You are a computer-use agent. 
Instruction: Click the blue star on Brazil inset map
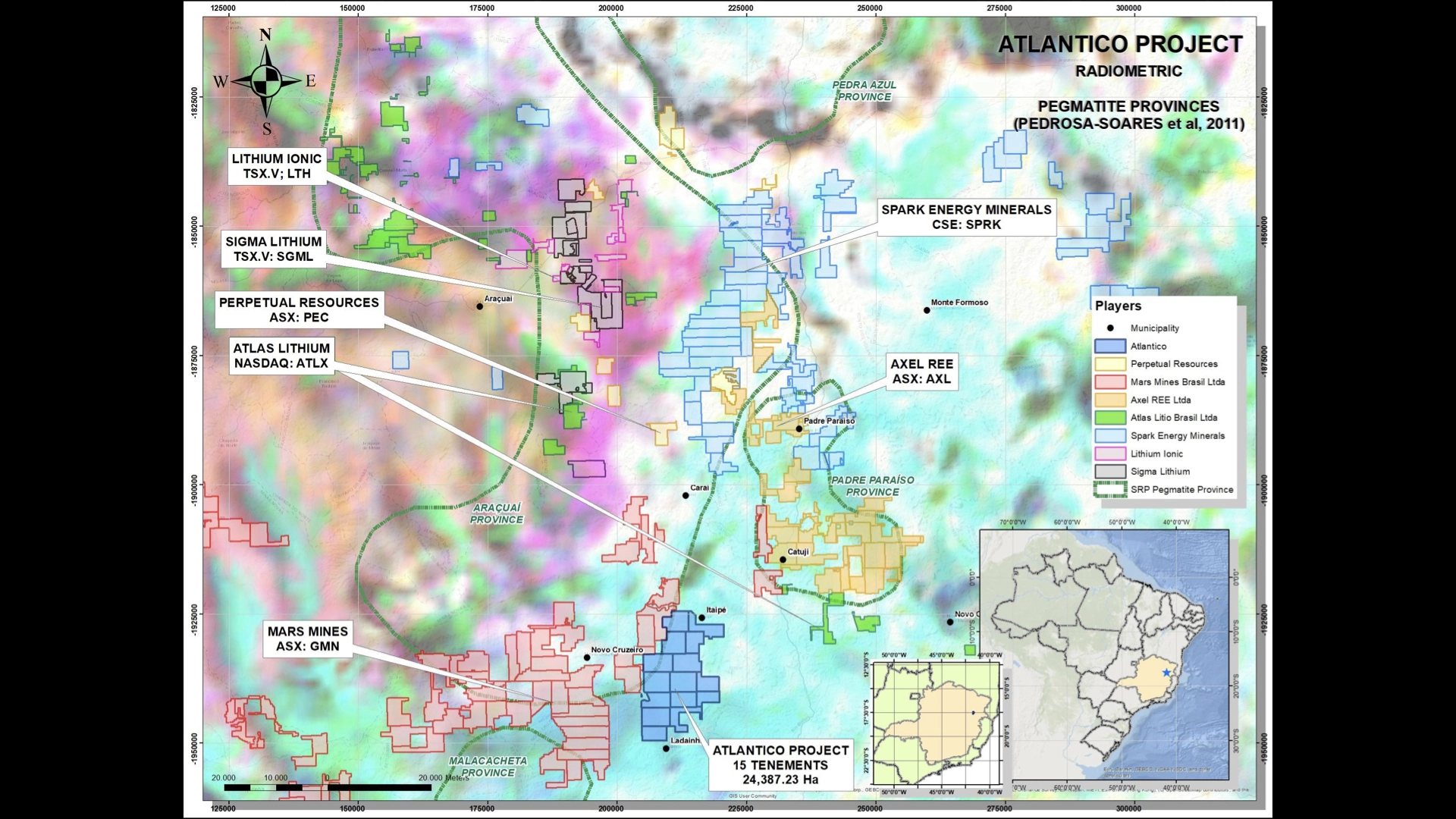click(1166, 673)
